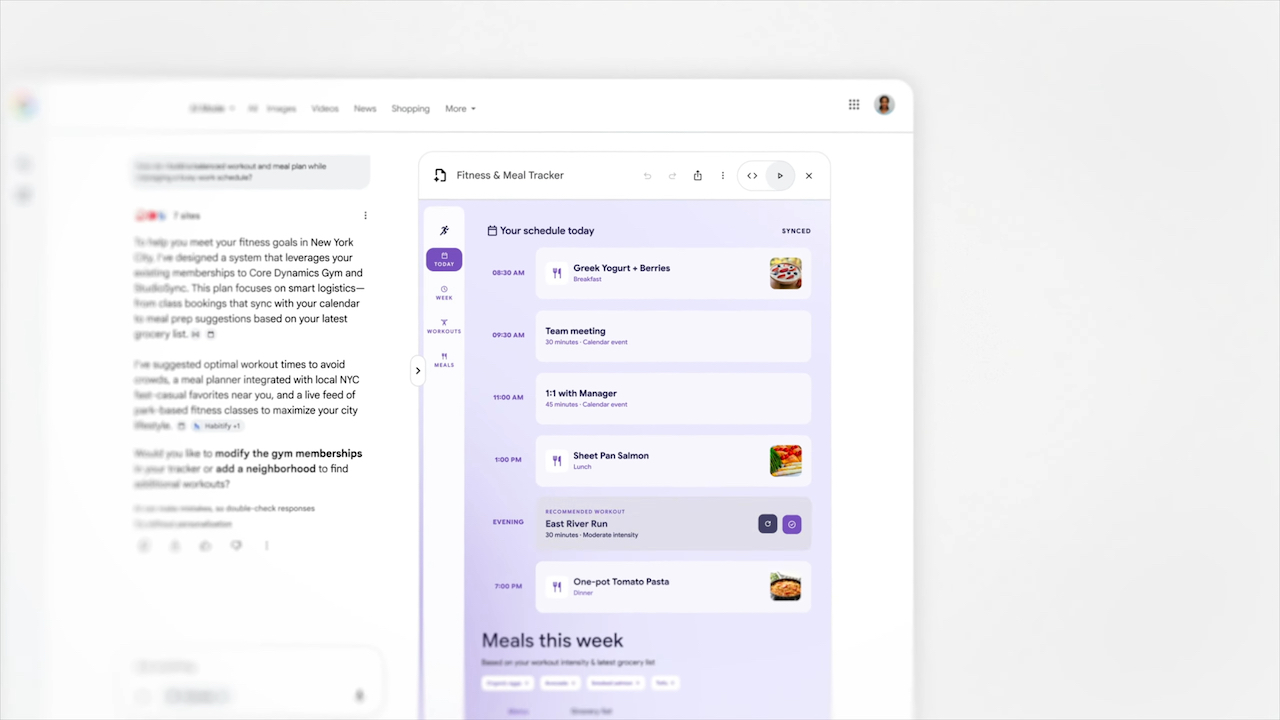Click the Fitness & Meal Tracker app icon
The width and height of the screenshot is (1280, 720).
(440, 175)
